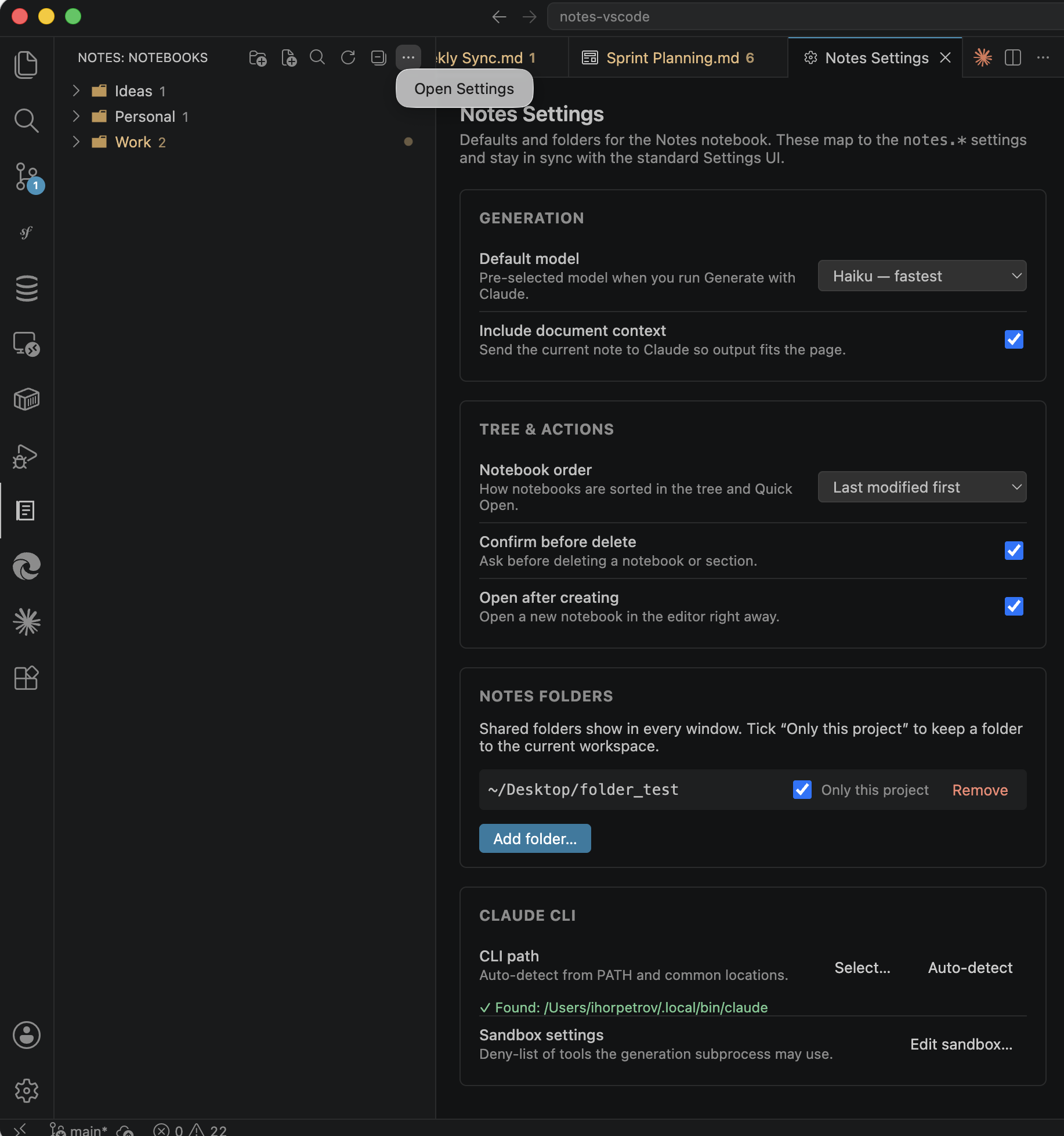Expand the Ideas folder
This screenshot has height=1136, width=1064.
pyautogui.click(x=76, y=91)
